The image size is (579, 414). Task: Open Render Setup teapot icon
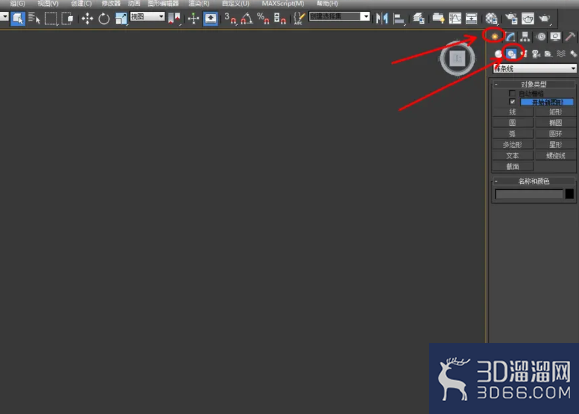tap(511, 18)
